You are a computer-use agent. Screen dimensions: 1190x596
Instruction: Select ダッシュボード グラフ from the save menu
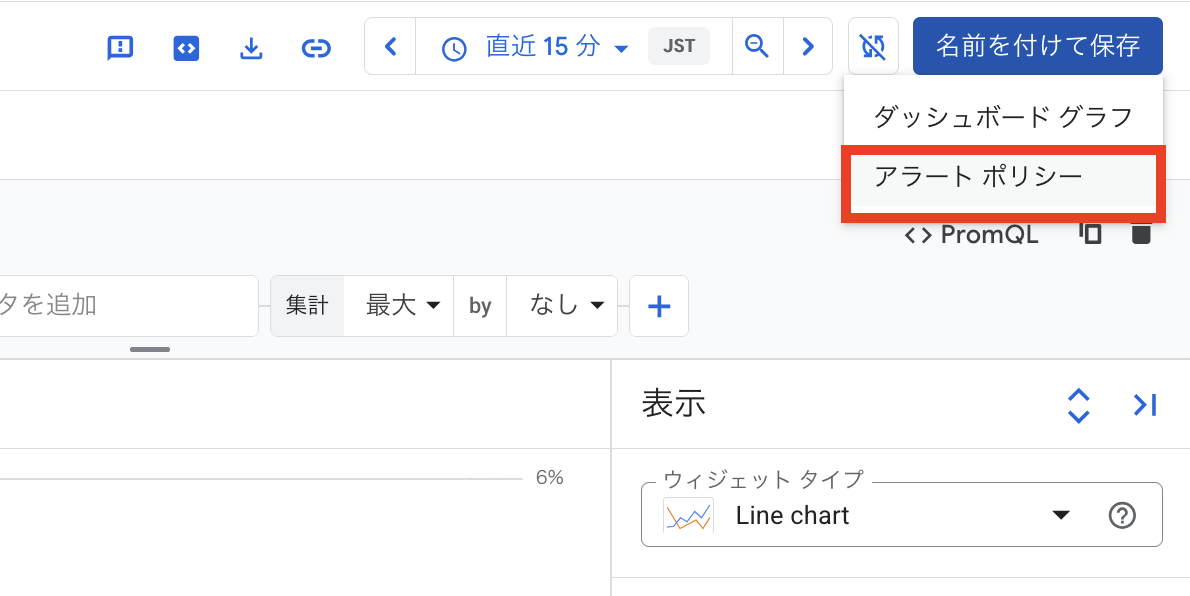click(x=1003, y=115)
